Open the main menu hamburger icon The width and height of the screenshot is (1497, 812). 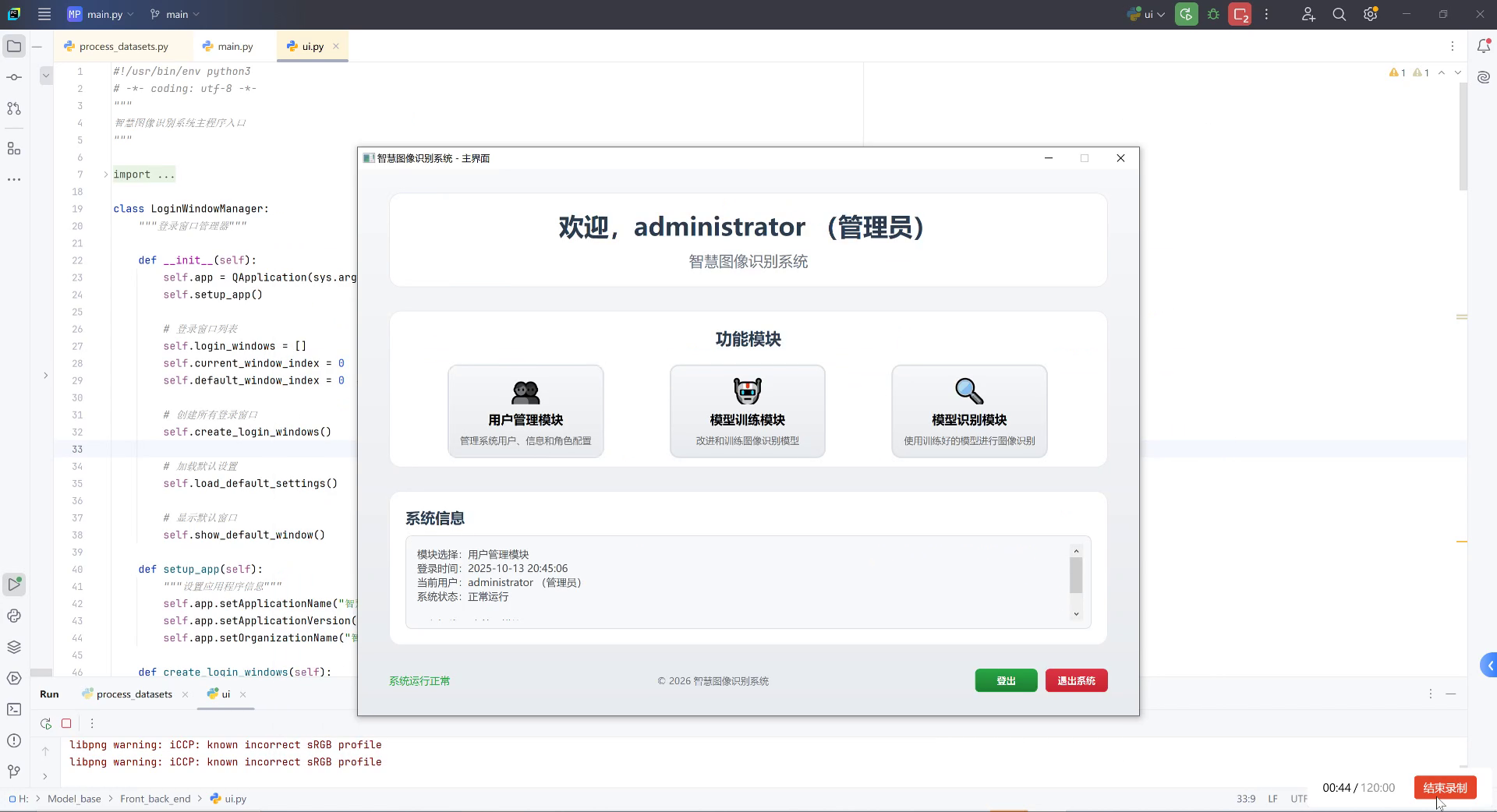44,14
